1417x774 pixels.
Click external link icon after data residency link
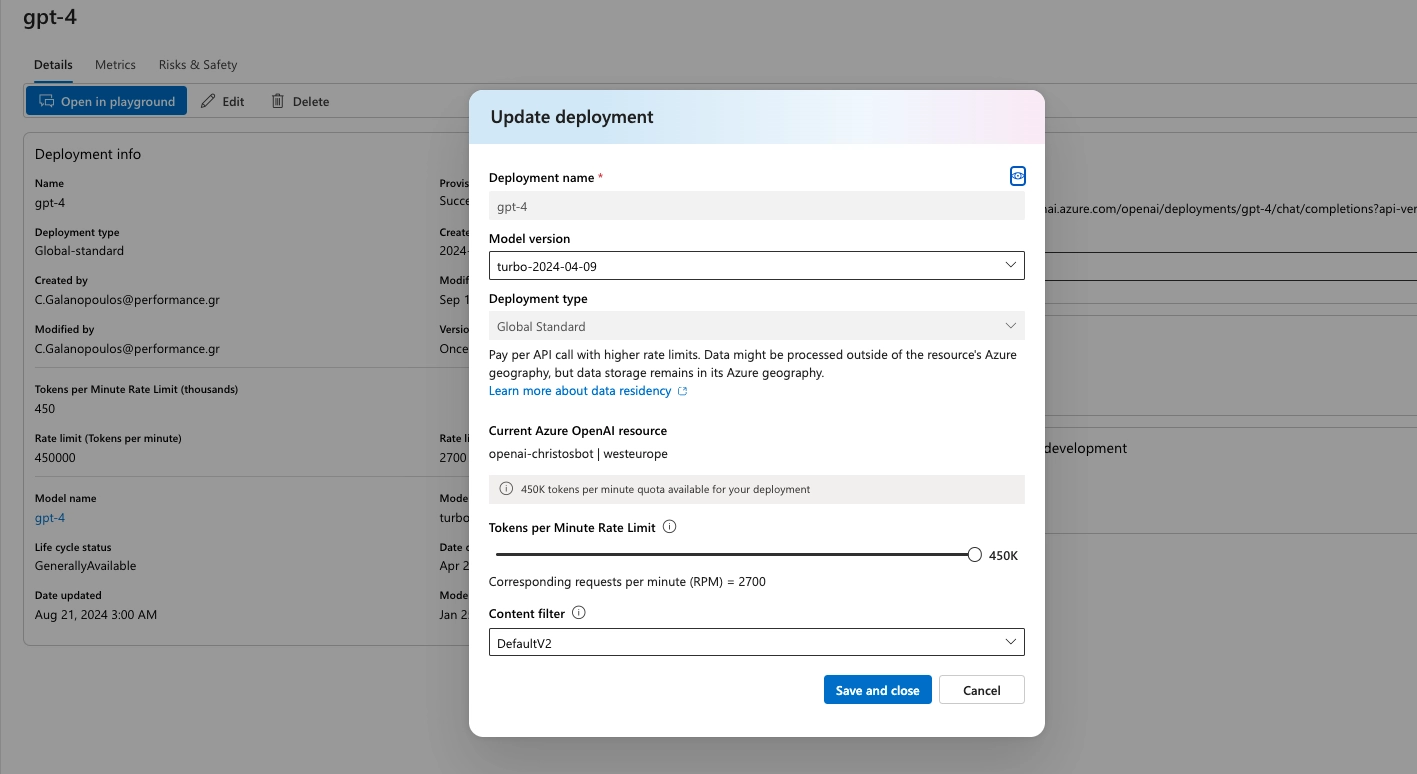[683, 391]
